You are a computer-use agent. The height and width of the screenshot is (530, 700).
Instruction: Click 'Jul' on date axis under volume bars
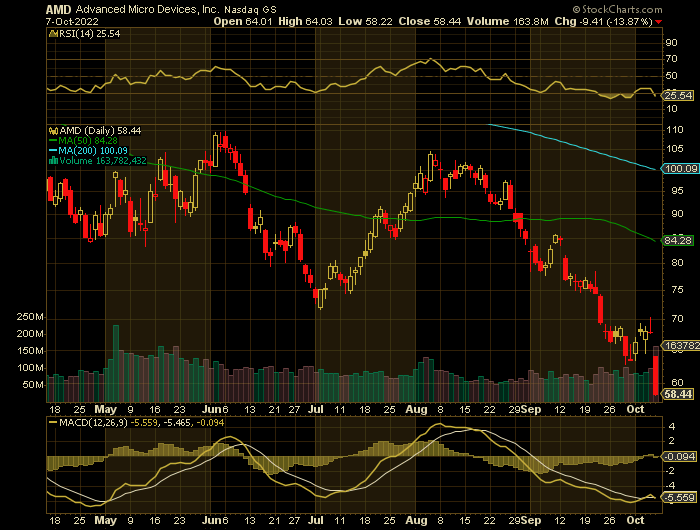pyautogui.click(x=316, y=409)
